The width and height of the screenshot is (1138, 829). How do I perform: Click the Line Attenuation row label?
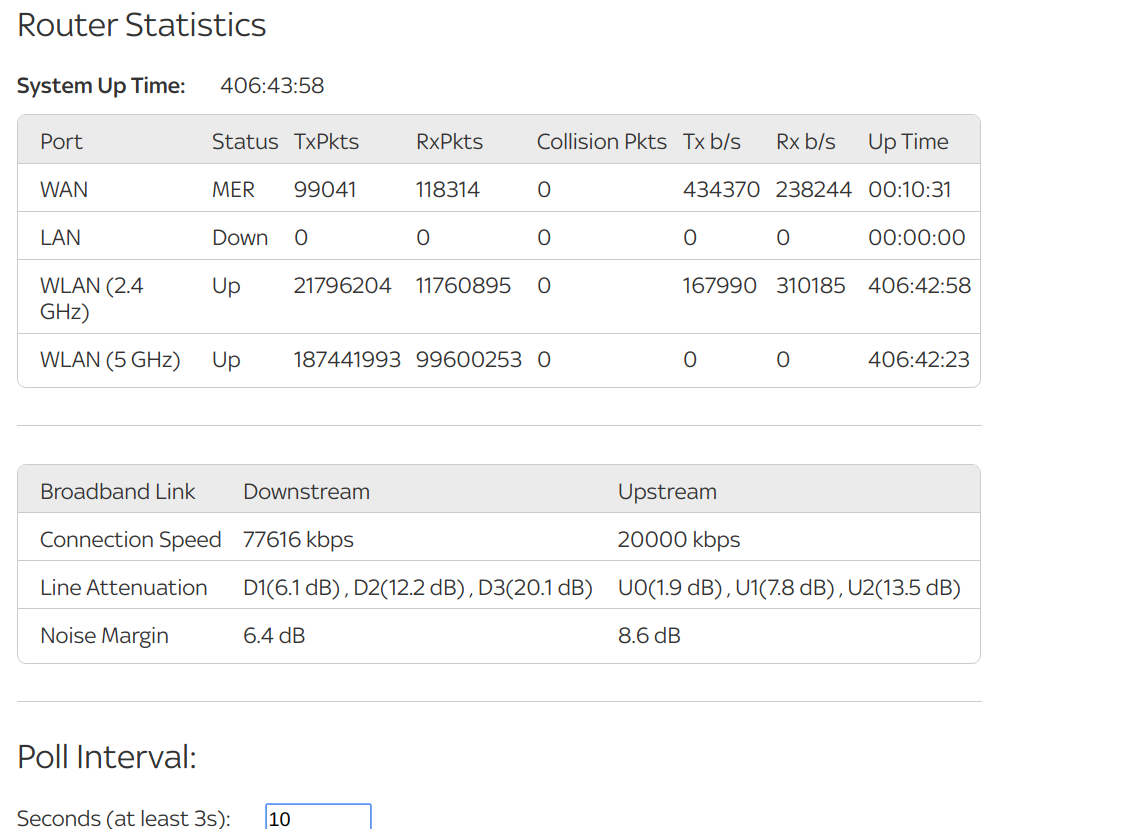click(123, 588)
